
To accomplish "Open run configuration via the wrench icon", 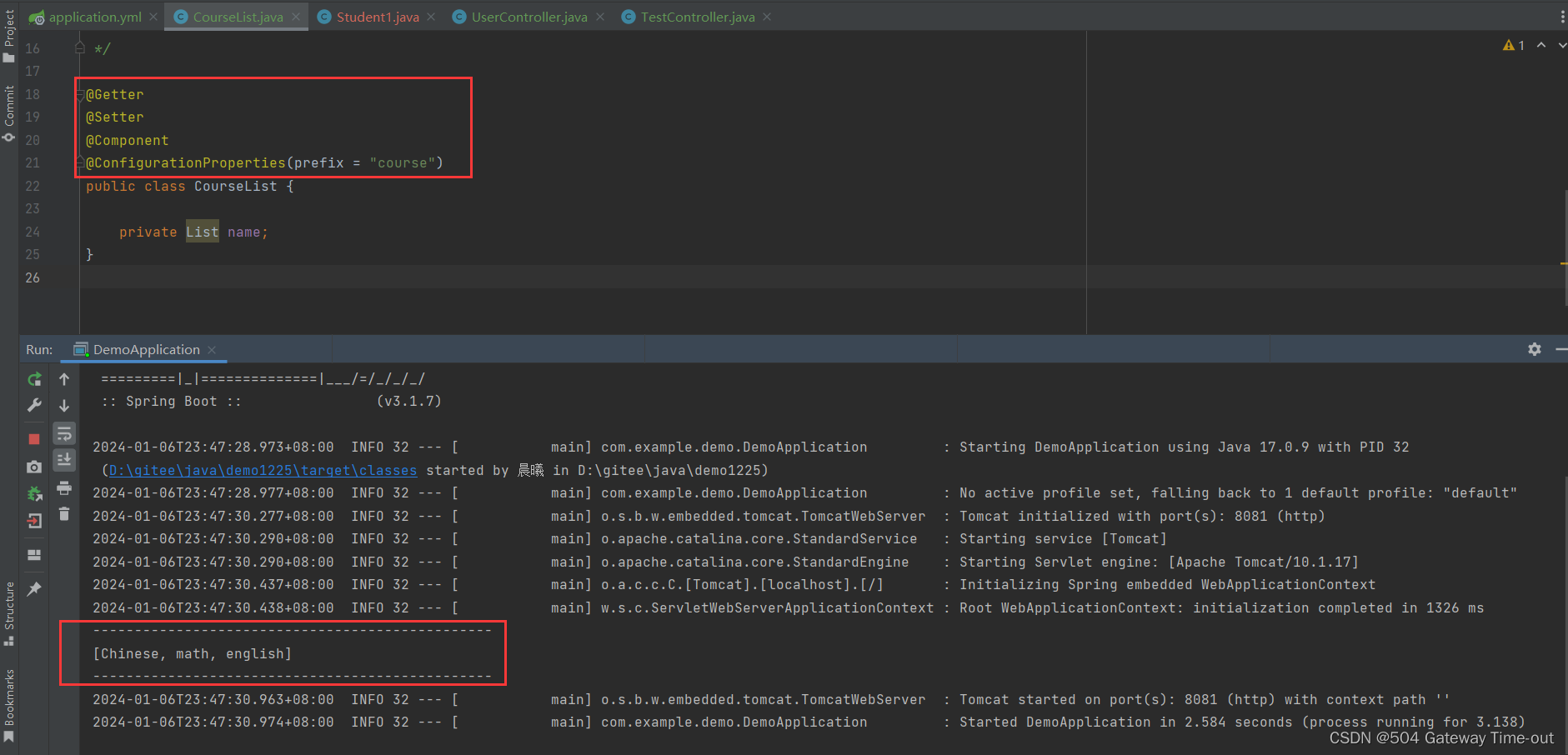I will coord(34,406).
